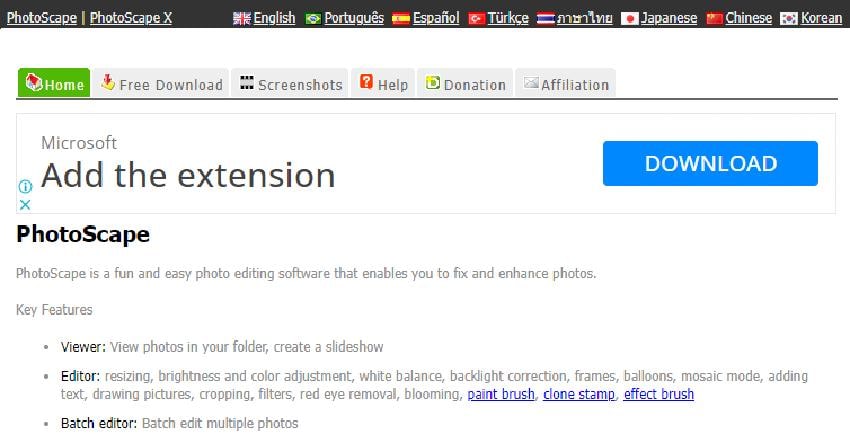Screen dimensions: 850x434
Task: Open the Free Download tab
Action: coord(160,83)
